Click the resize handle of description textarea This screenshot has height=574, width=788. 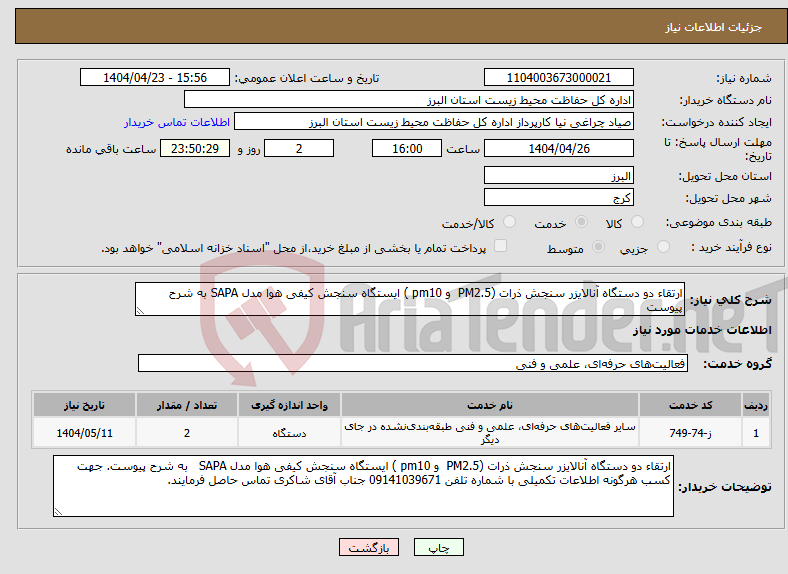click(140, 311)
